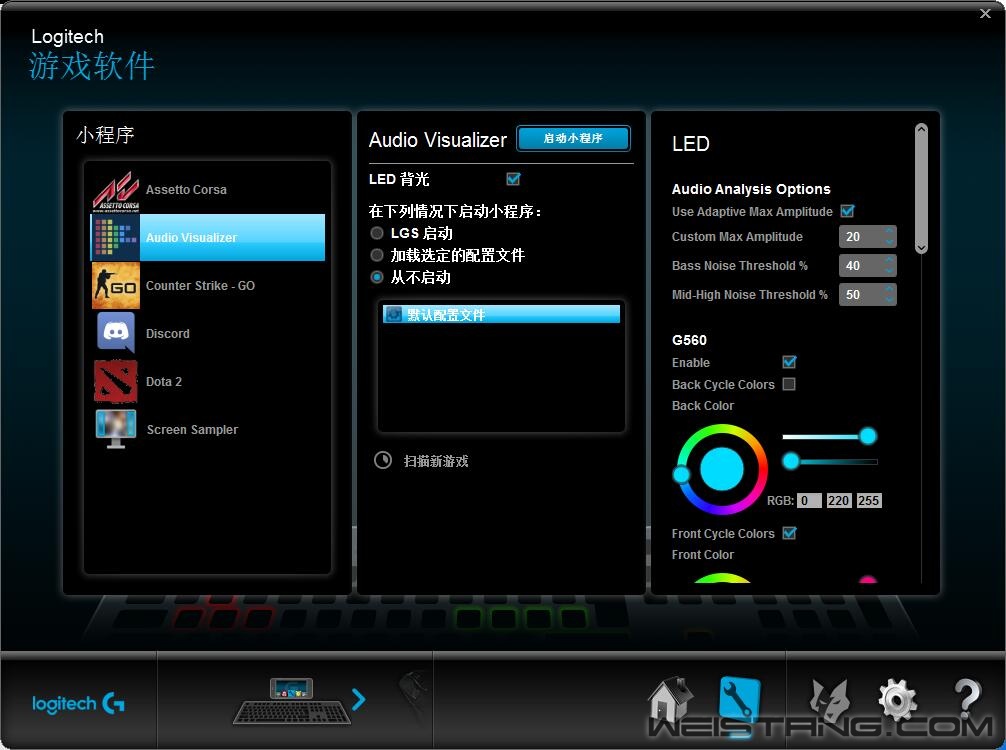Click the LED panel scroll down arrow
The width and height of the screenshot is (1006, 750).
click(921, 248)
